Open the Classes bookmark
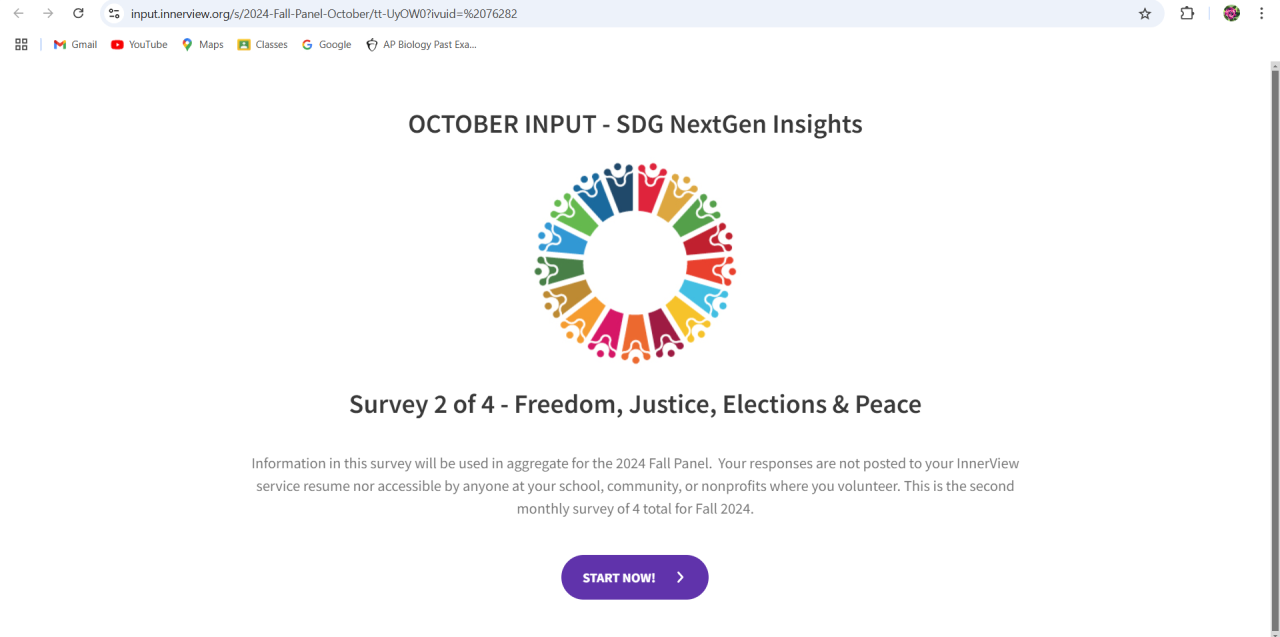The image size is (1280, 637). (x=262, y=45)
